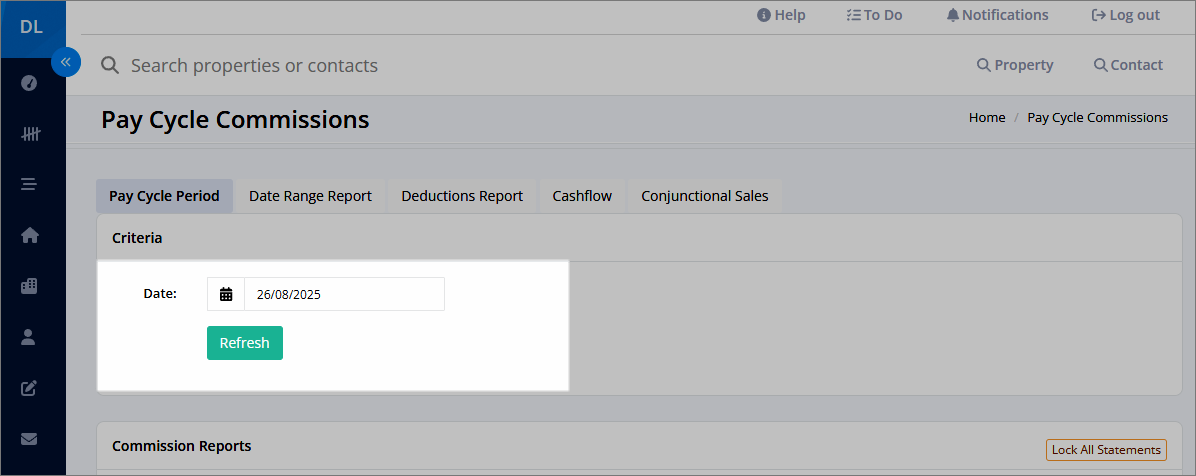Open the home icon in the sidebar

(x=29, y=236)
